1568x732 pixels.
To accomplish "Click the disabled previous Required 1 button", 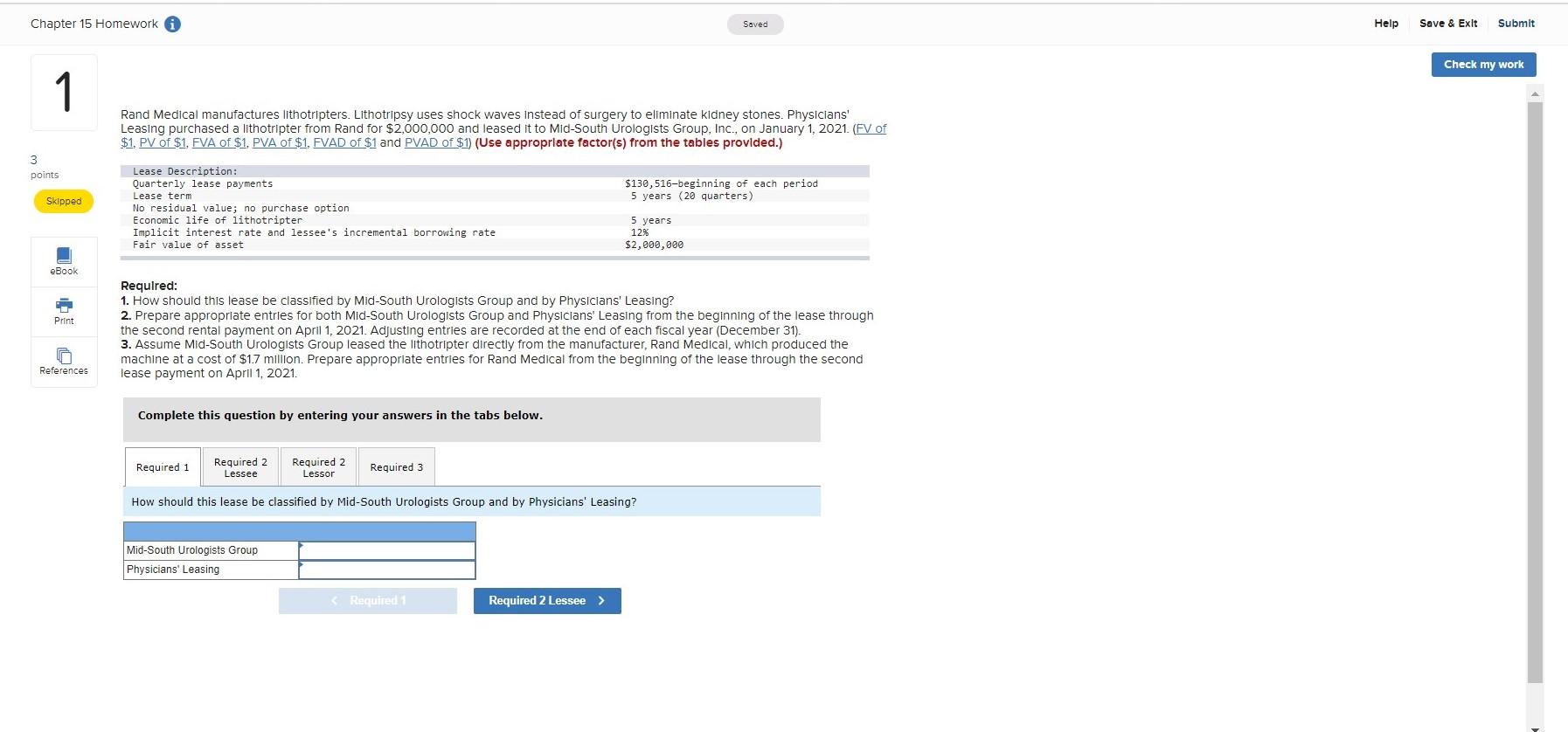I will click(x=368, y=601).
